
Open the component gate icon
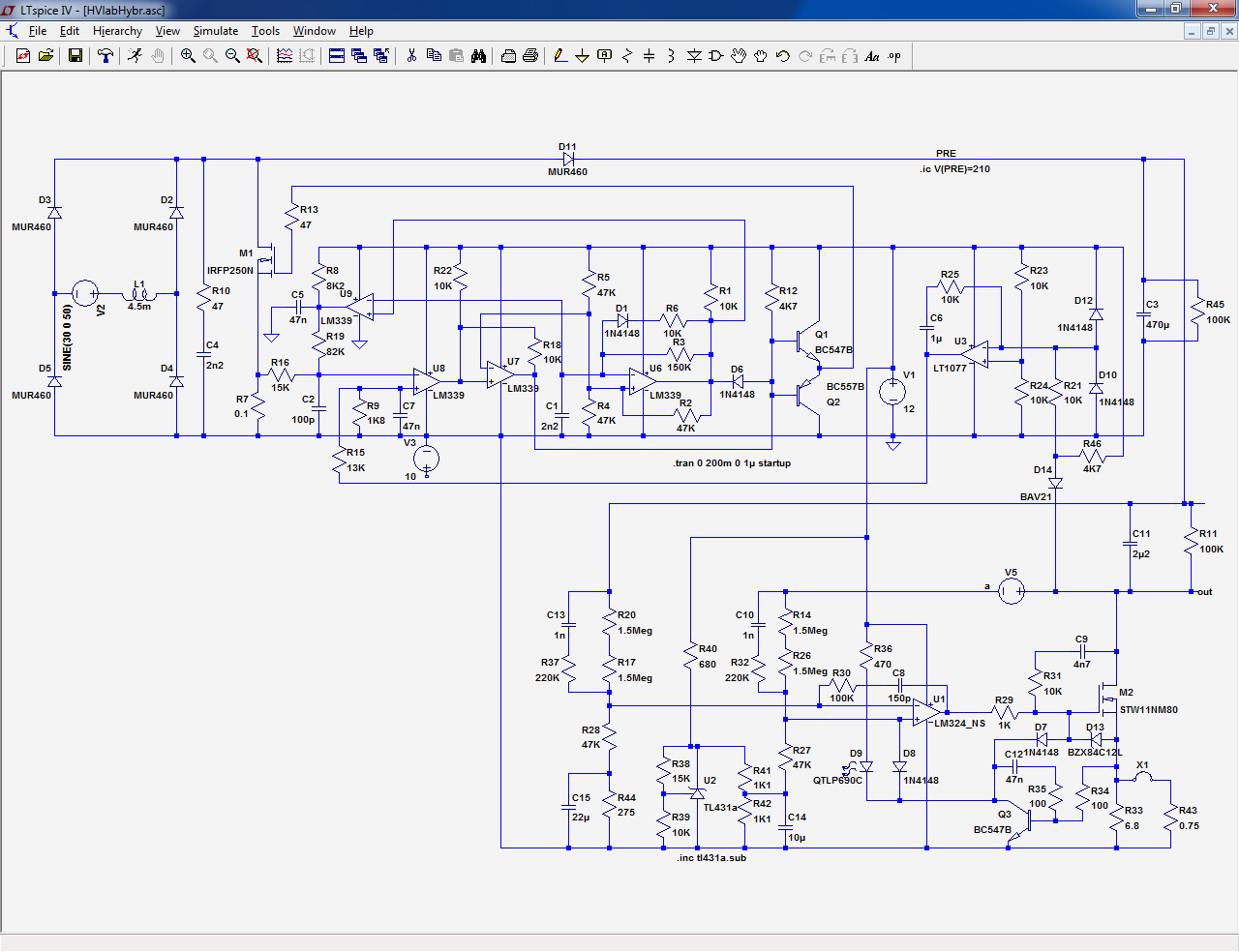[x=716, y=56]
